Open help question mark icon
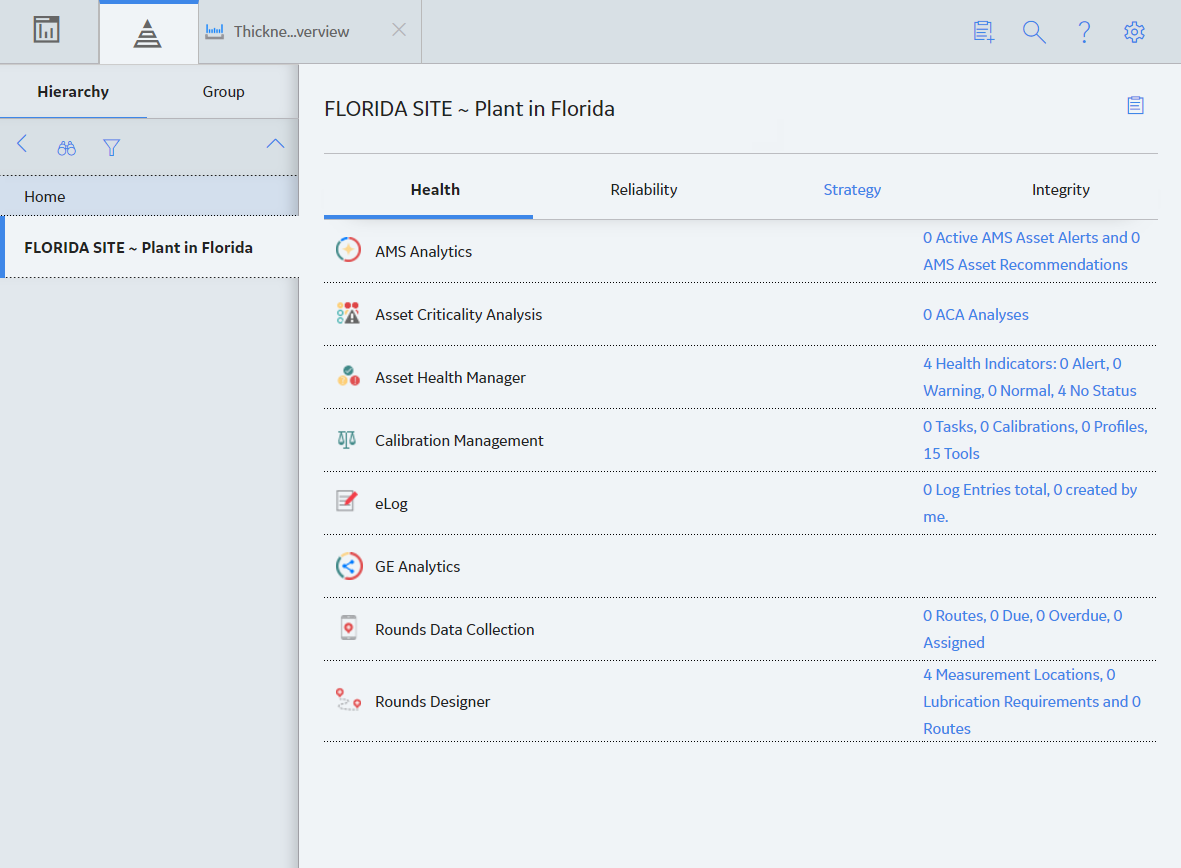Screen dimensions: 1181x868 point(1085,32)
